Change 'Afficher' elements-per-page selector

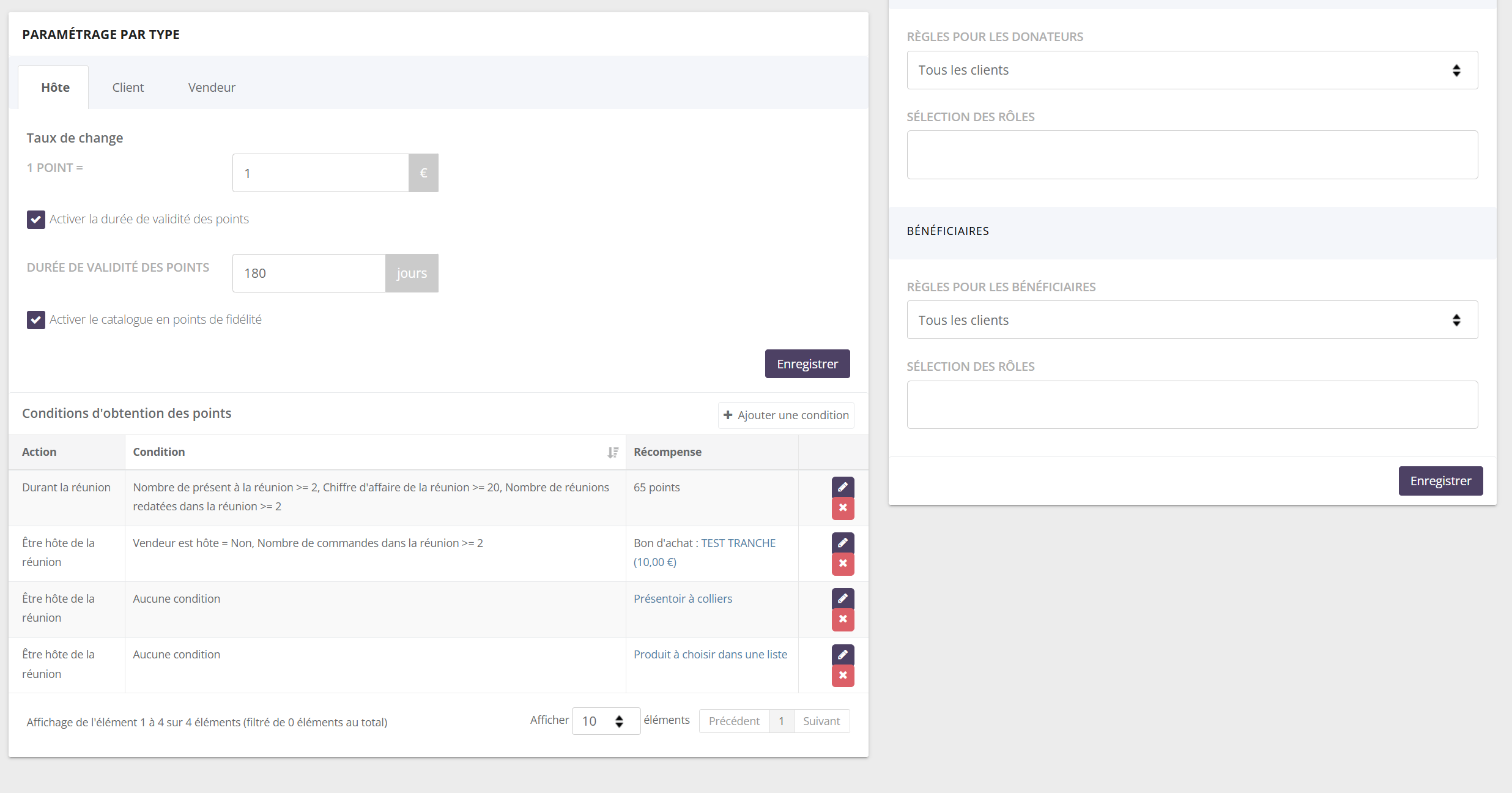tap(606, 721)
